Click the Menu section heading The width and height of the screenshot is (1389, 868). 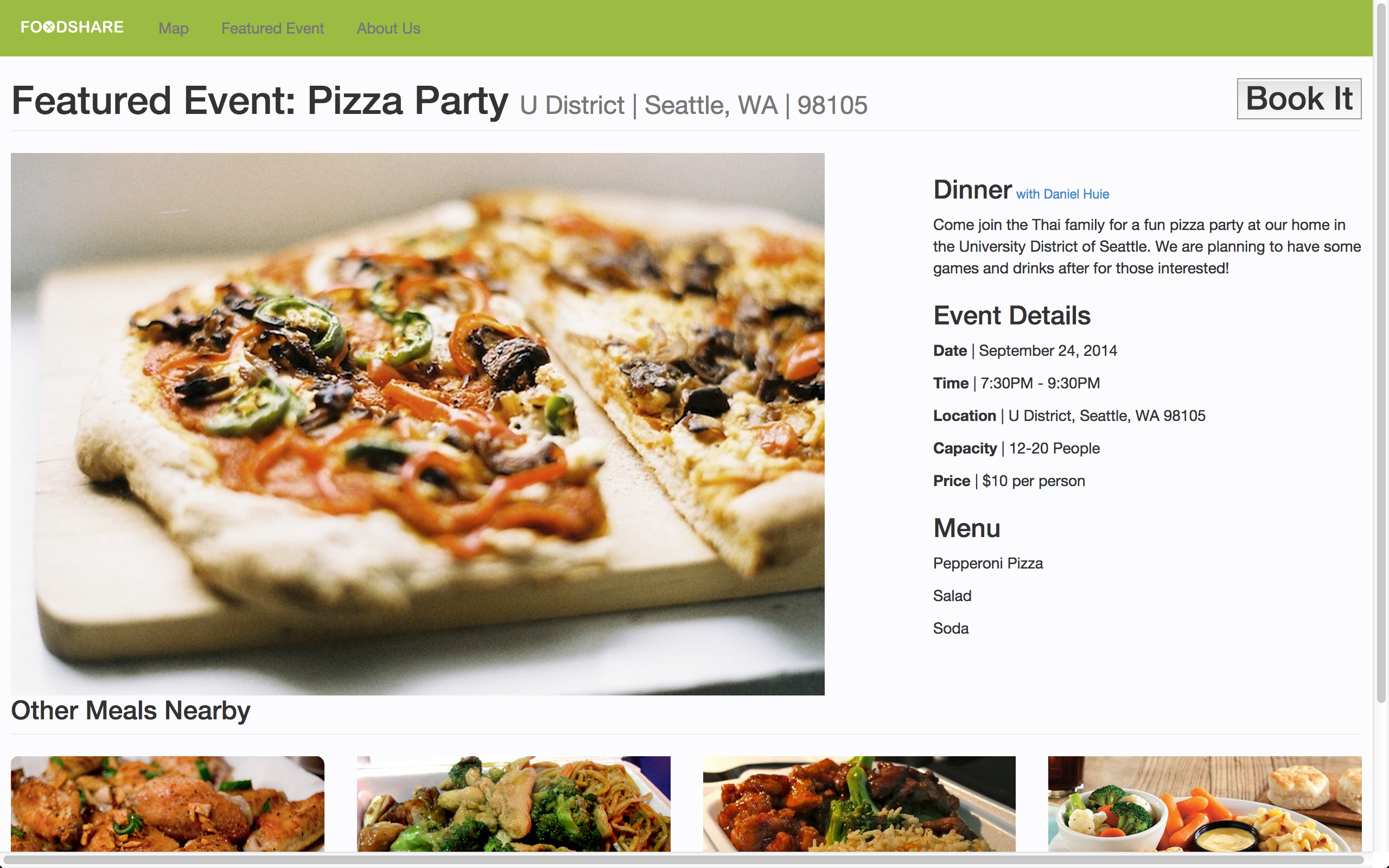(966, 528)
